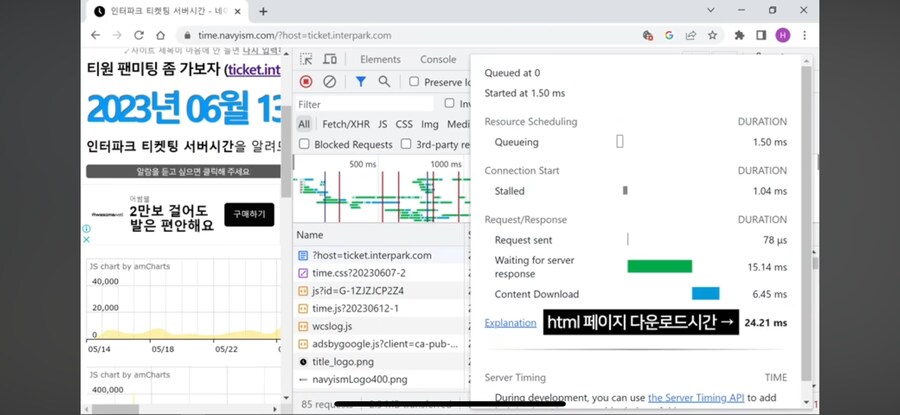Click the black 구매하기 ad button

[x=249, y=215]
